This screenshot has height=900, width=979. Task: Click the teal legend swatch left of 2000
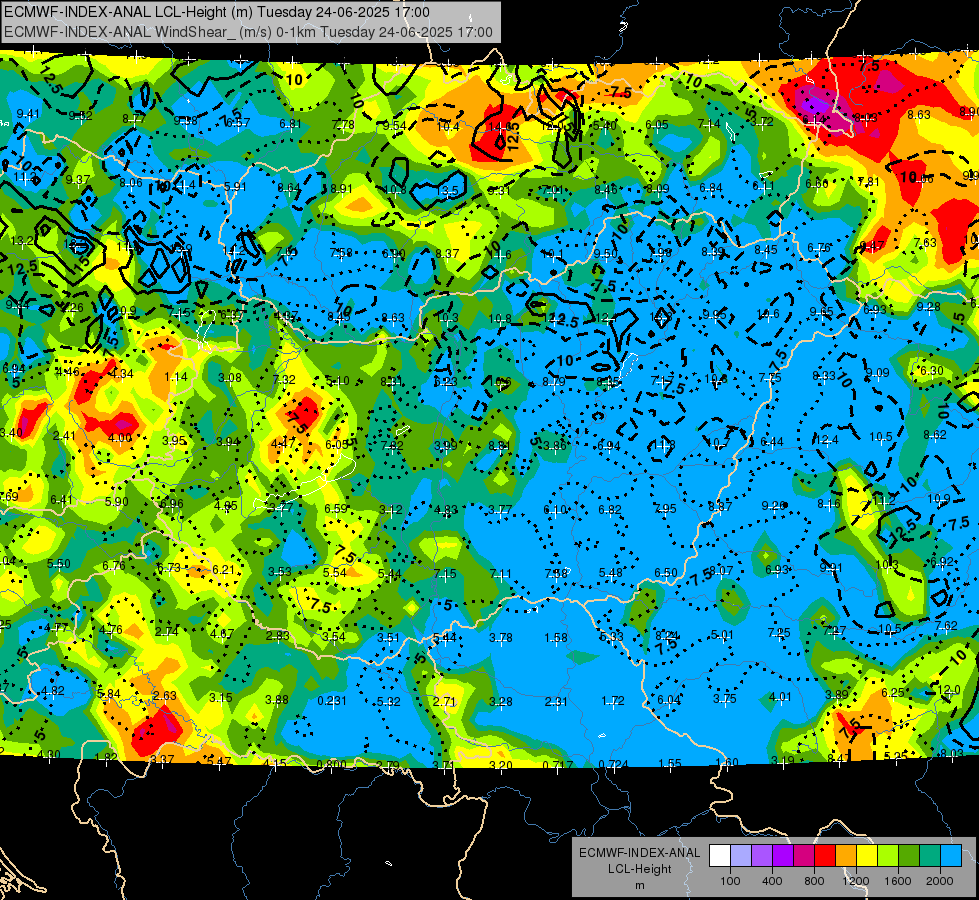click(930, 856)
